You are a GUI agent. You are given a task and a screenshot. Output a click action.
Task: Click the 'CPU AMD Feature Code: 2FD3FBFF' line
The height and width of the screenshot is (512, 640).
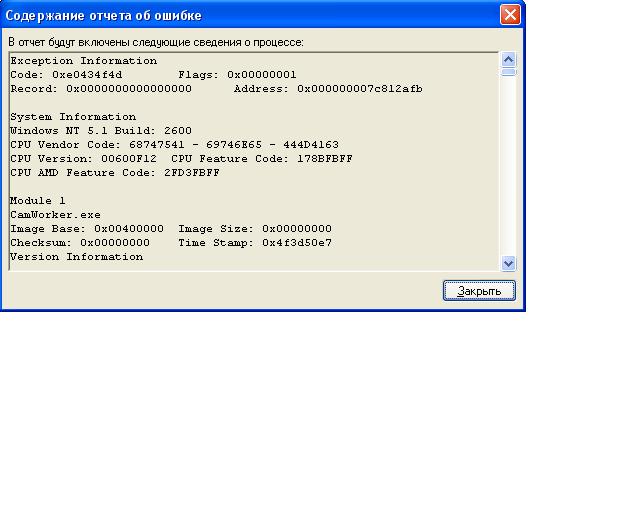[x=115, y=173]
